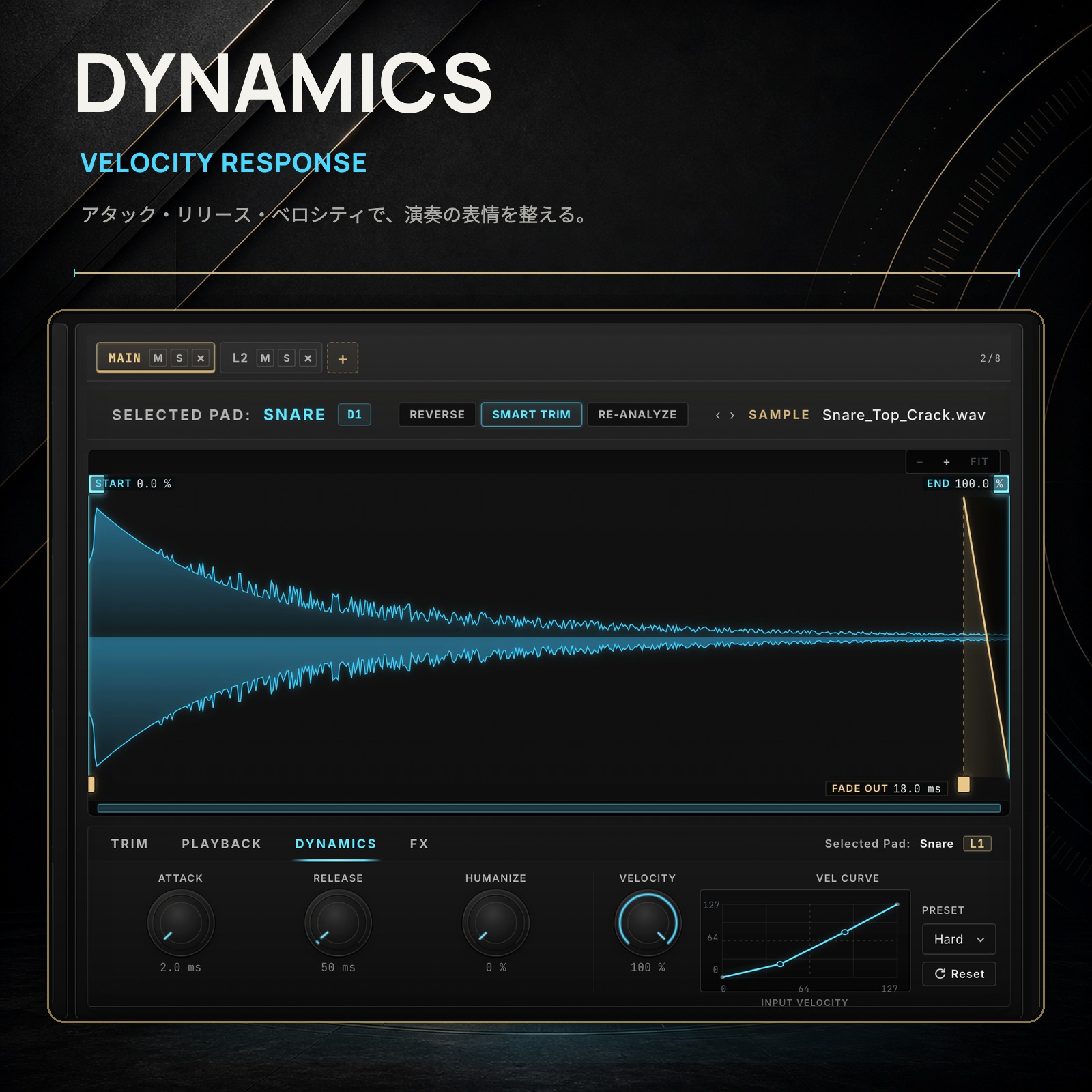Click the 100 % velocity value

[x=648, y=968]
